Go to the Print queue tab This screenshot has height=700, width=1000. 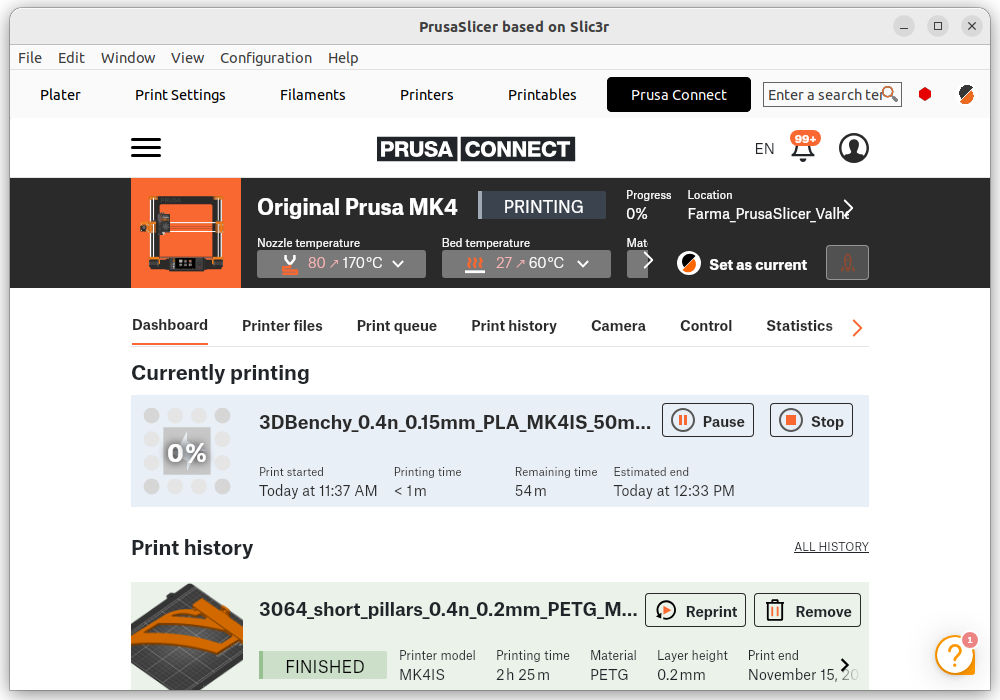click(397, 326)
